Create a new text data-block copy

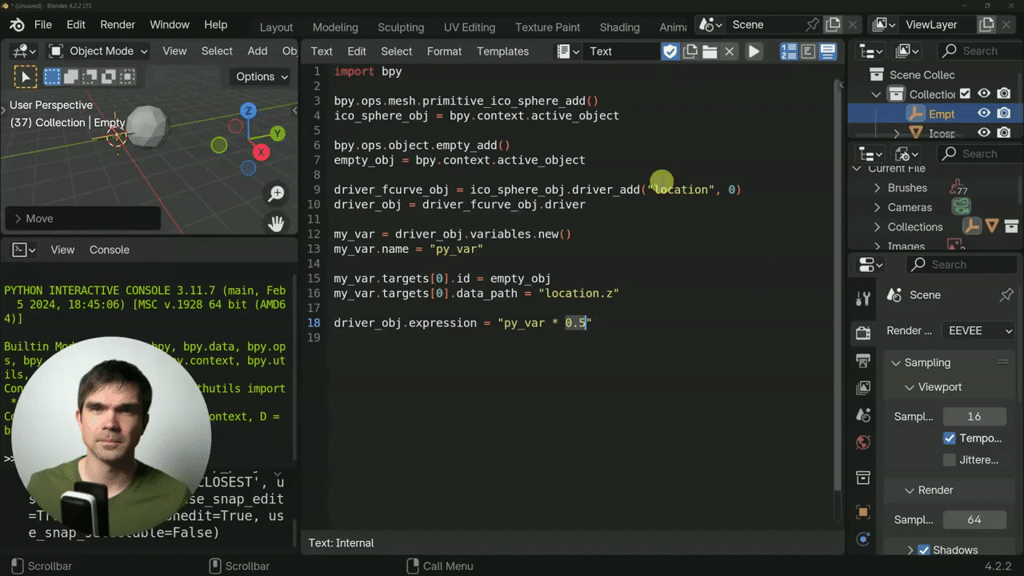click(x=690, y=51)
